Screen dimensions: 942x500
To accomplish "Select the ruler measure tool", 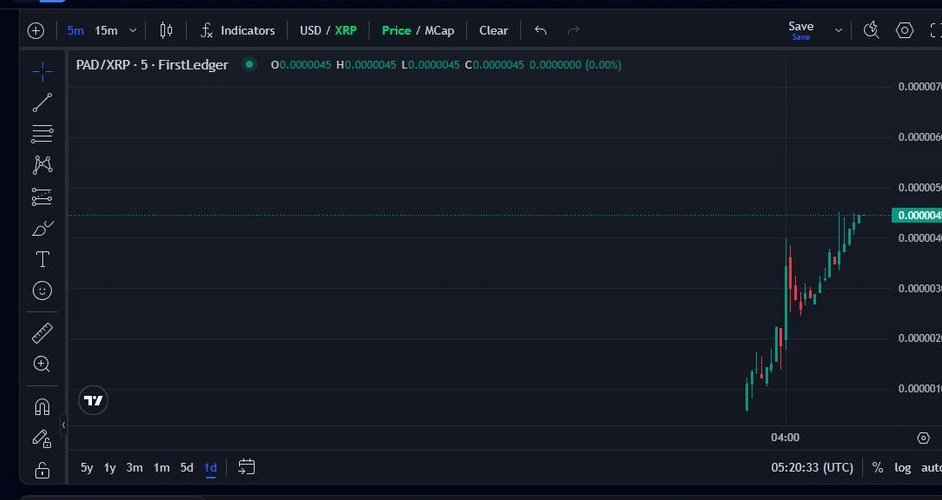I will (x=42, y=333).
